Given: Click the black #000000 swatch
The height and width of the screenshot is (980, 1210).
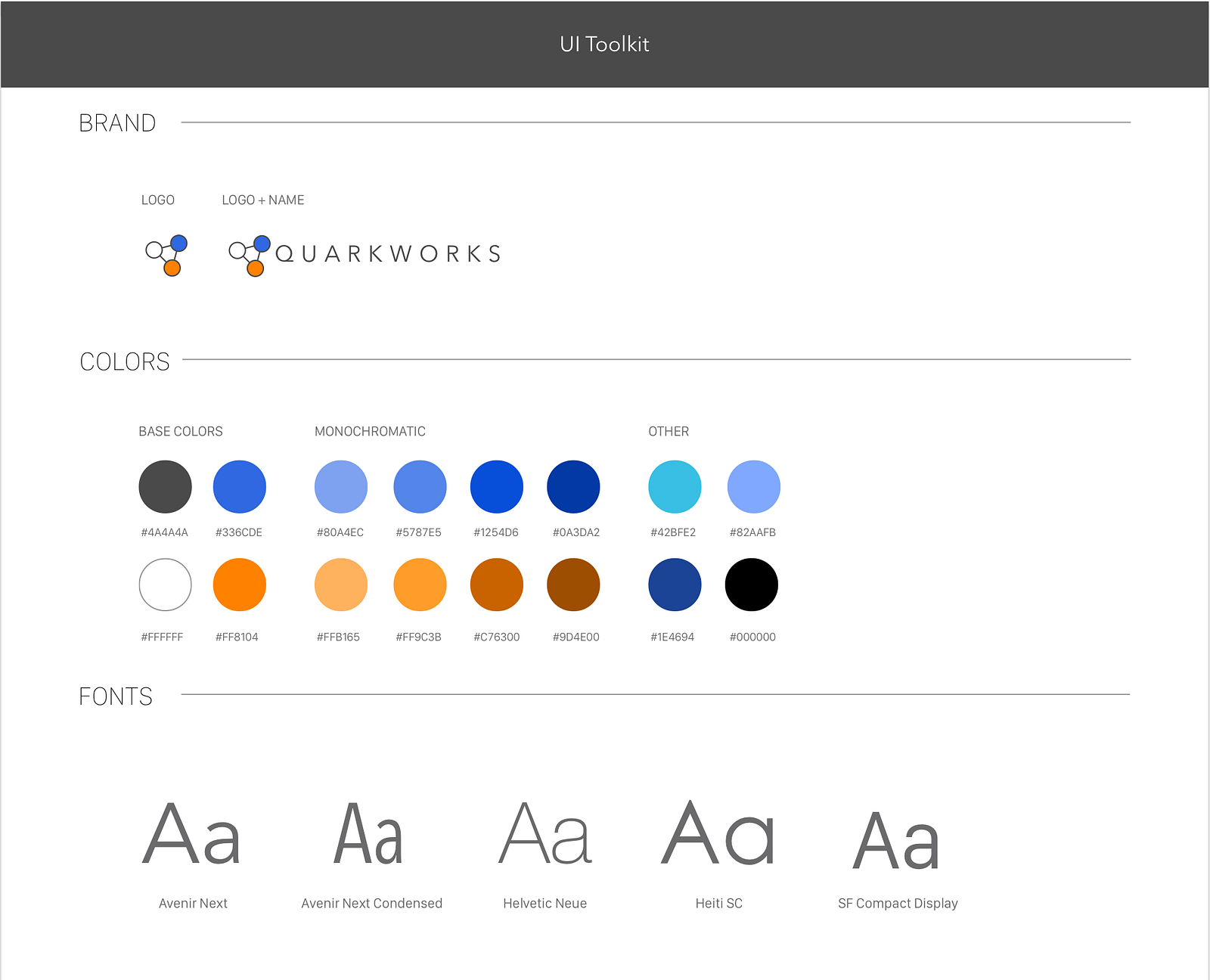Looking at the screenshot, I should click(x=752, y=585).
